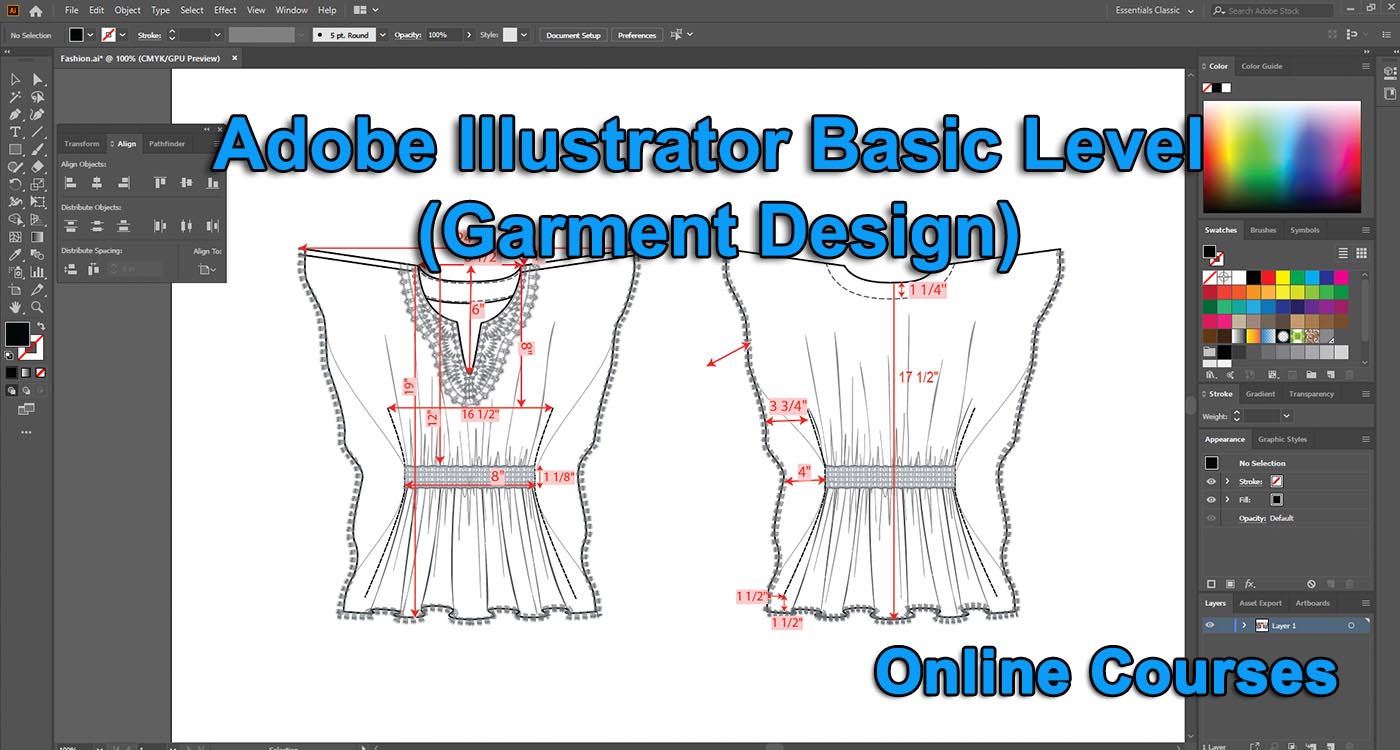
Task: Expand the Fill attribute in Appearance panel
Action: [x=1227, y=499]
